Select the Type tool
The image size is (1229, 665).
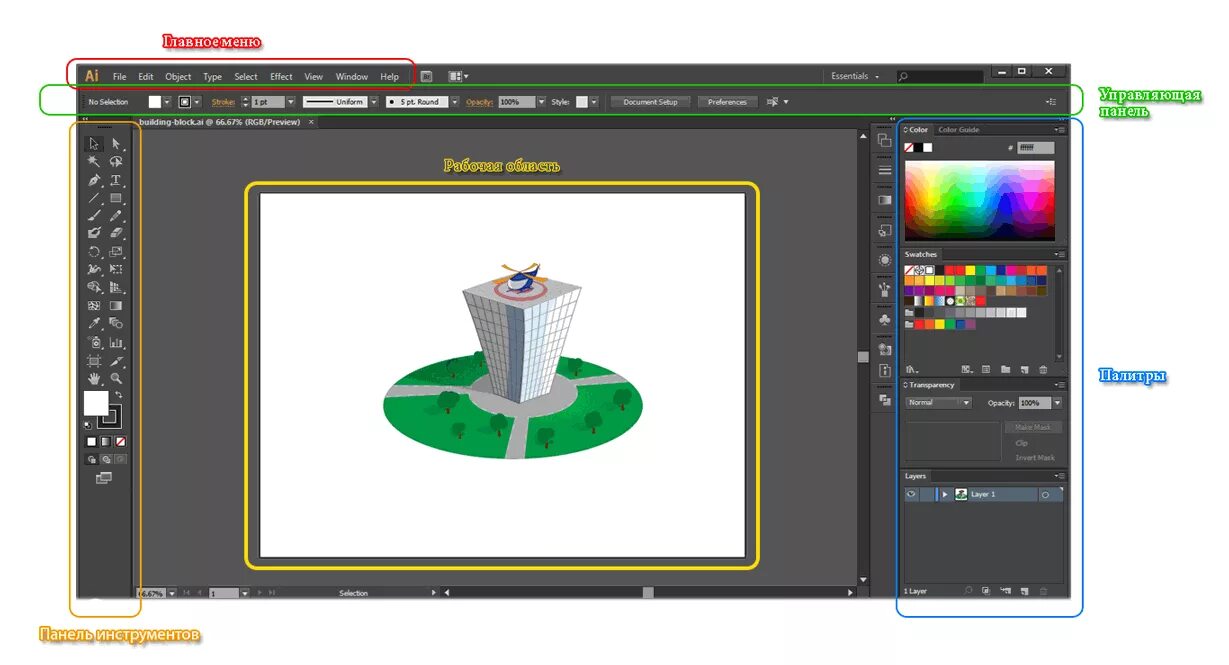coord(116,180)
